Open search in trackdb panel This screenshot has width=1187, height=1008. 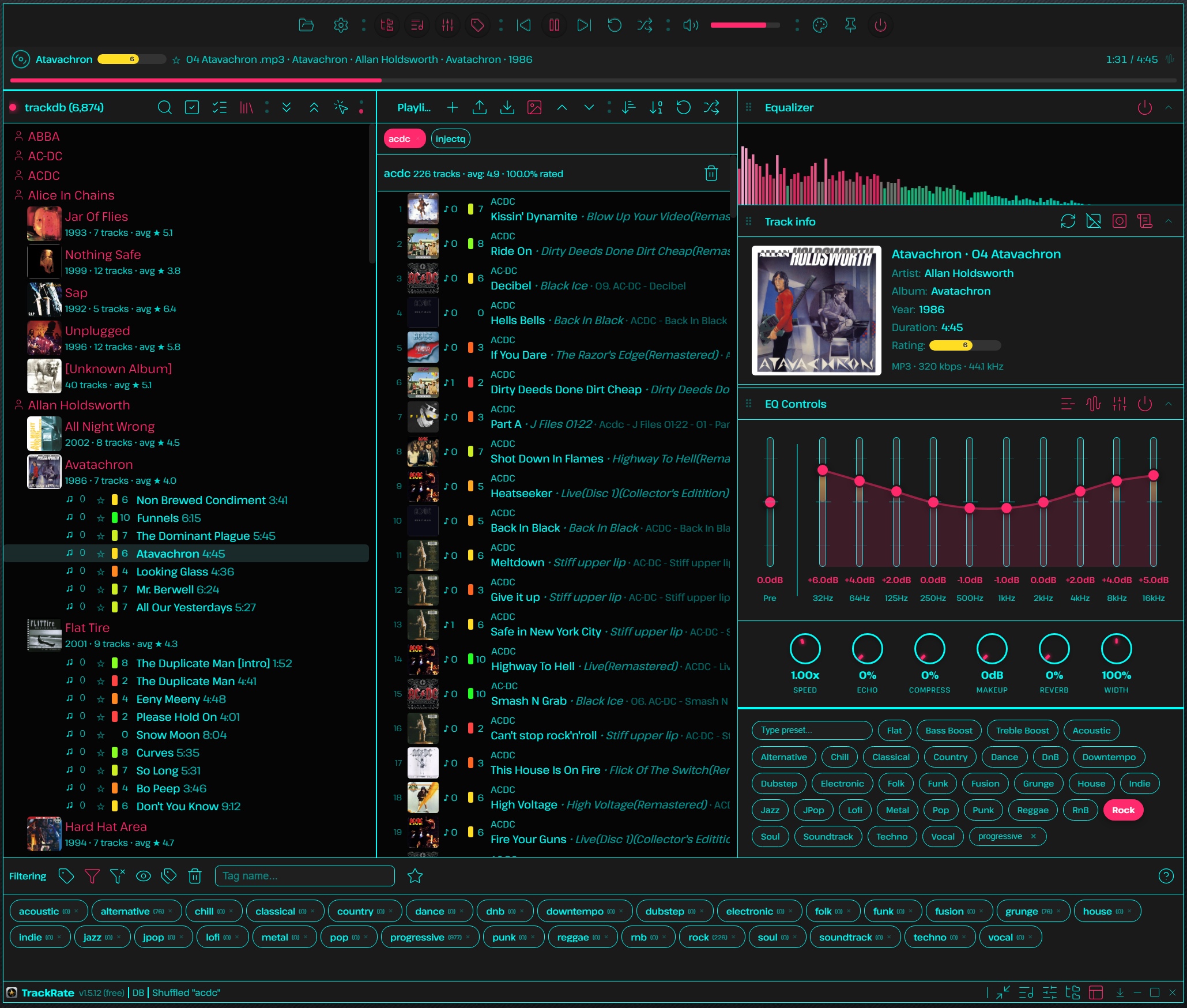point(165,107)
